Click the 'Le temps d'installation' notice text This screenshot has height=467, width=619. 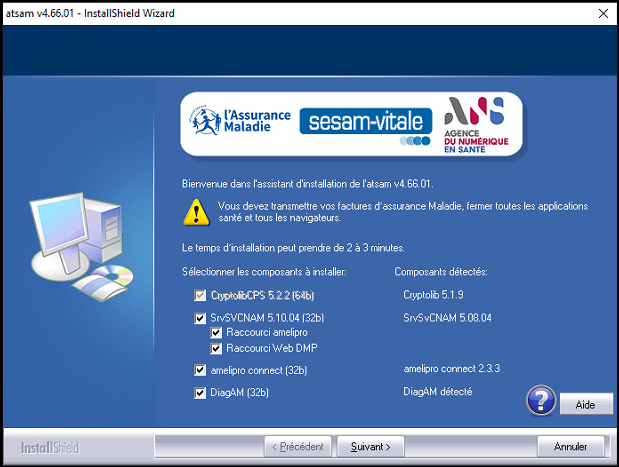point(293,248)
